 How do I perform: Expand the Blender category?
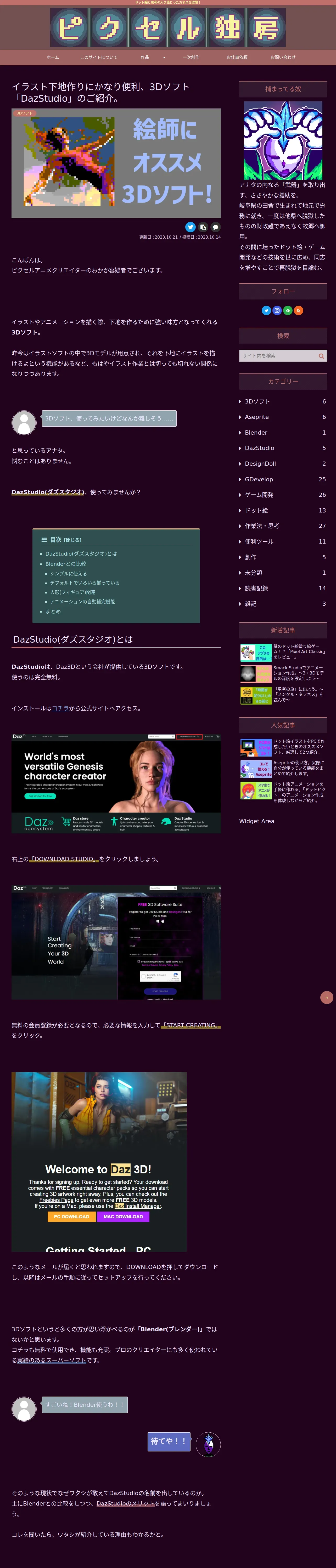(x=283, y=433)
